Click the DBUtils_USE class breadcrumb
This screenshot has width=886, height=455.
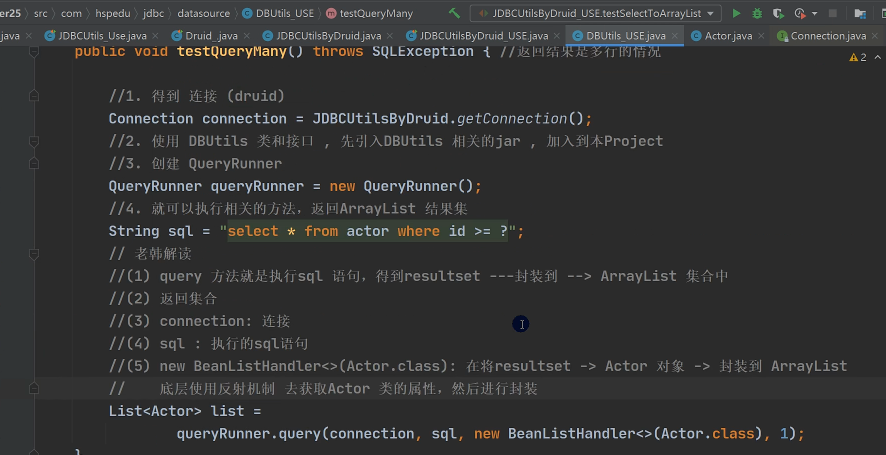click(278, 13)
